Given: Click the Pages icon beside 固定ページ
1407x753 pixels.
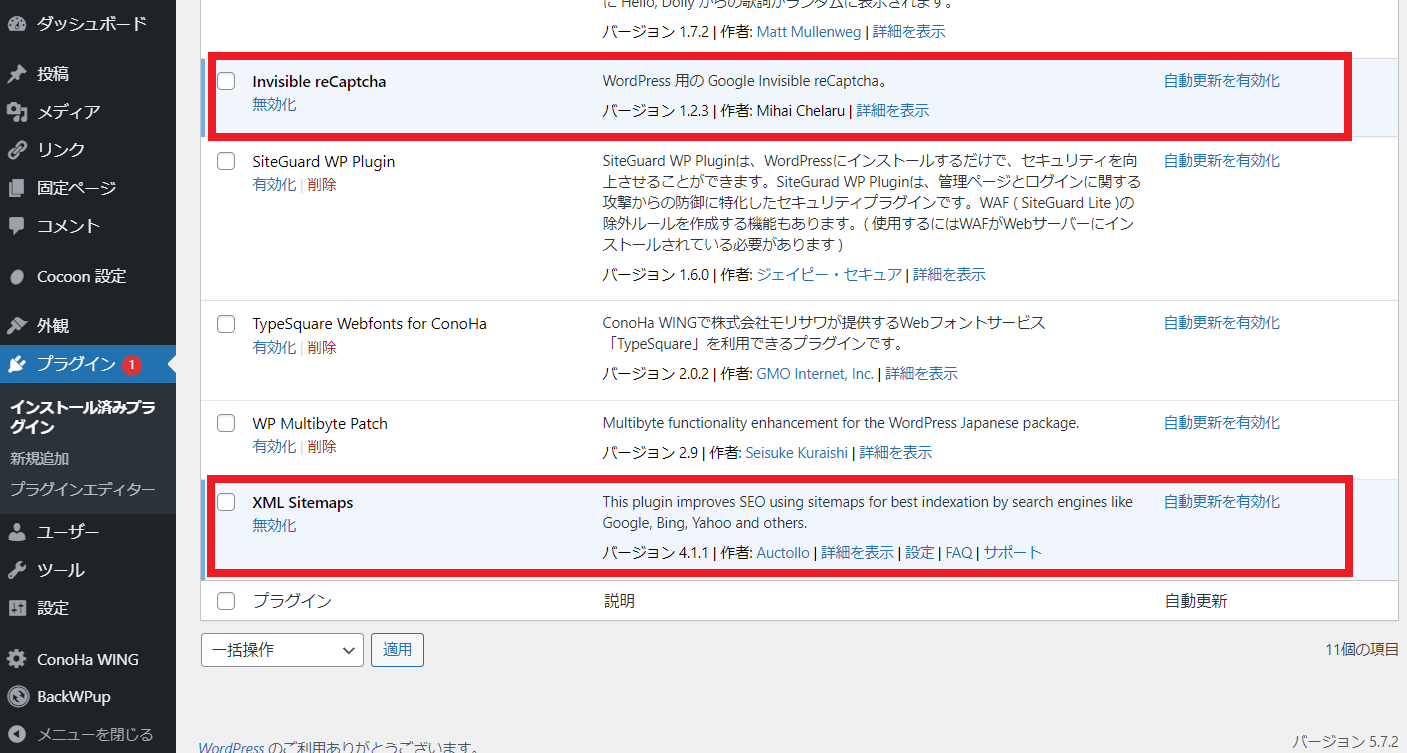Looking at the screenshot, I should click(x=17, y=188).
